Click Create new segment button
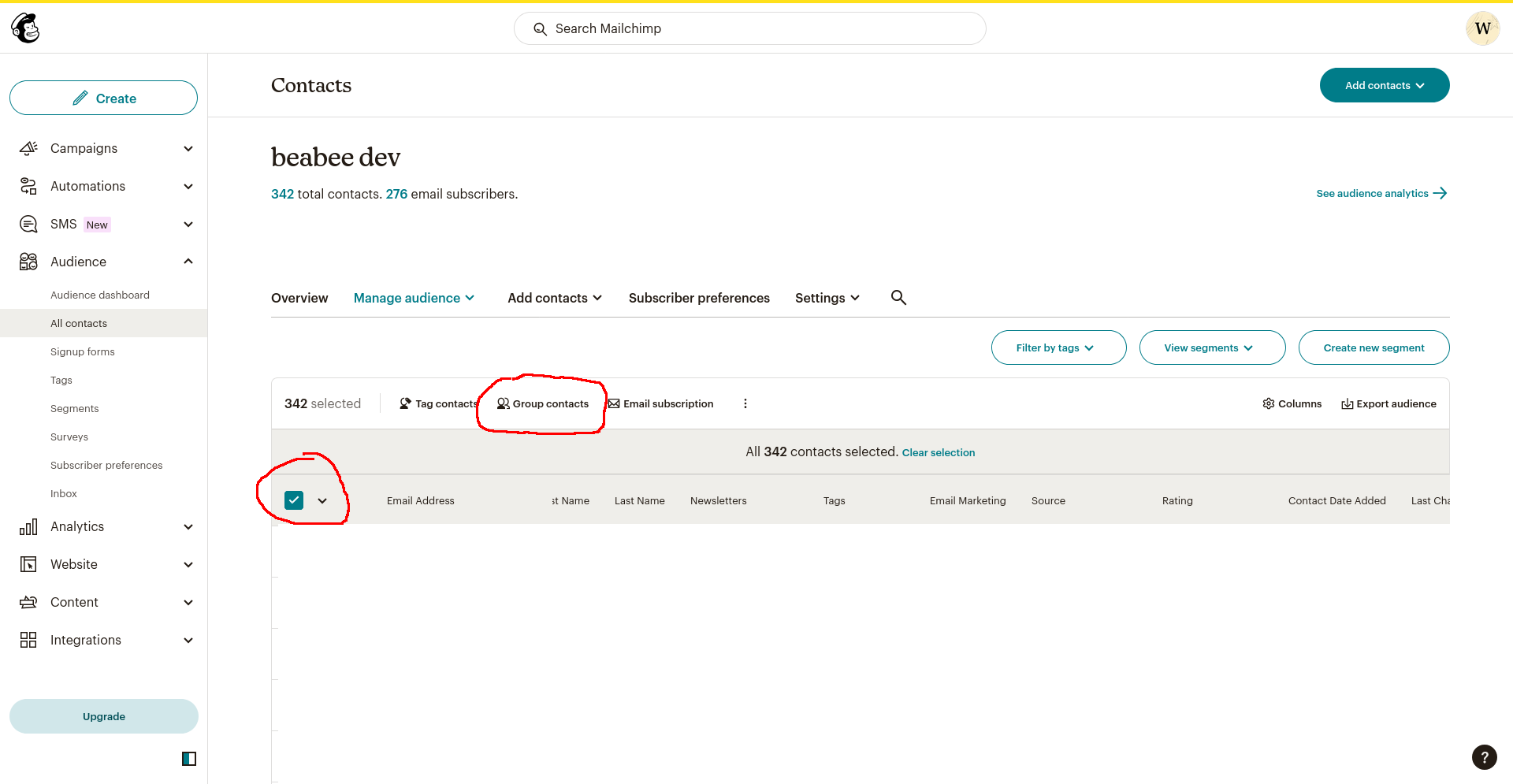The image size is (1513, 784). coord(1374,347)
